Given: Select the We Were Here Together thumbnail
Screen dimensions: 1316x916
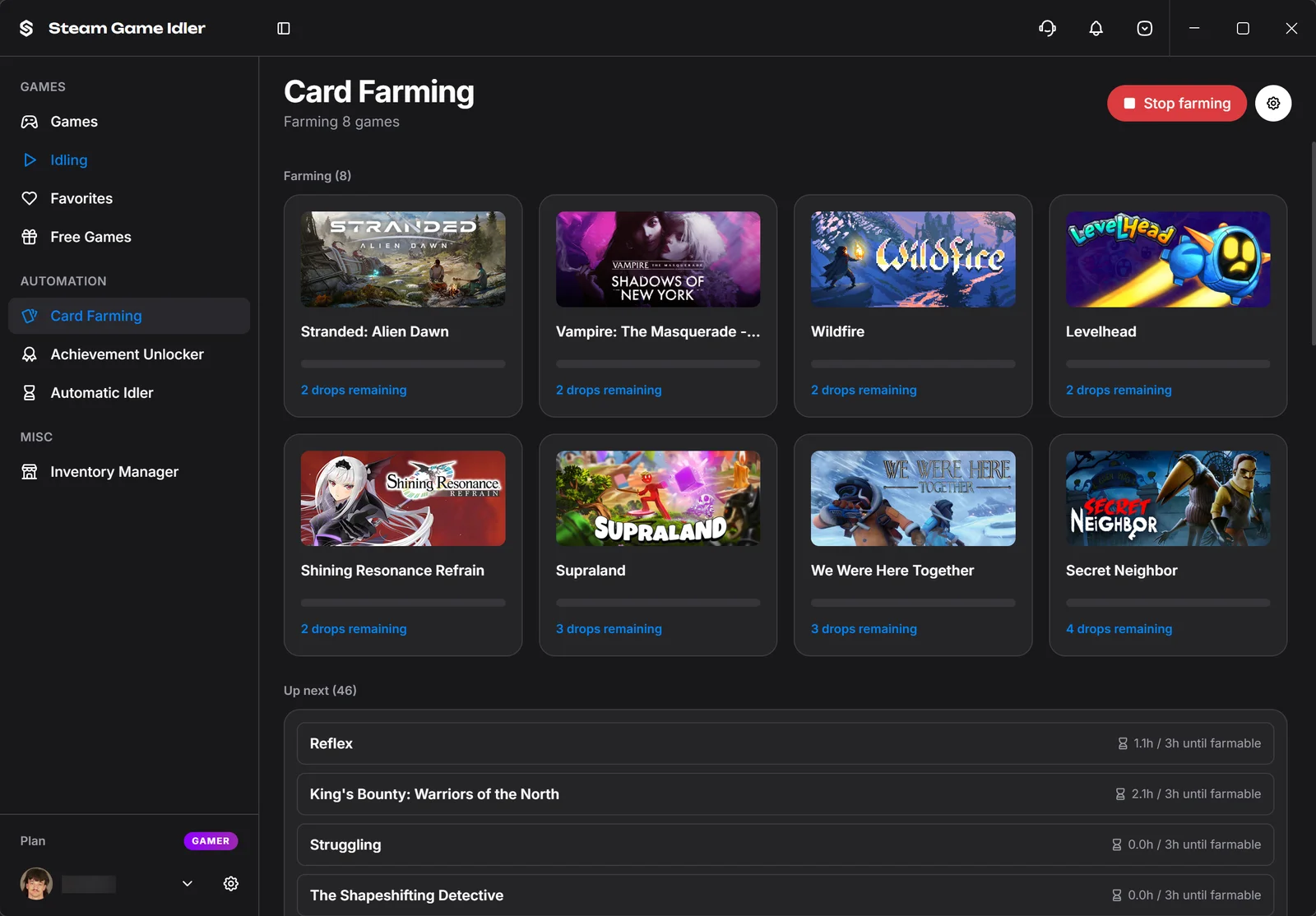Looking at the screenshot, I should coord(913,498).
